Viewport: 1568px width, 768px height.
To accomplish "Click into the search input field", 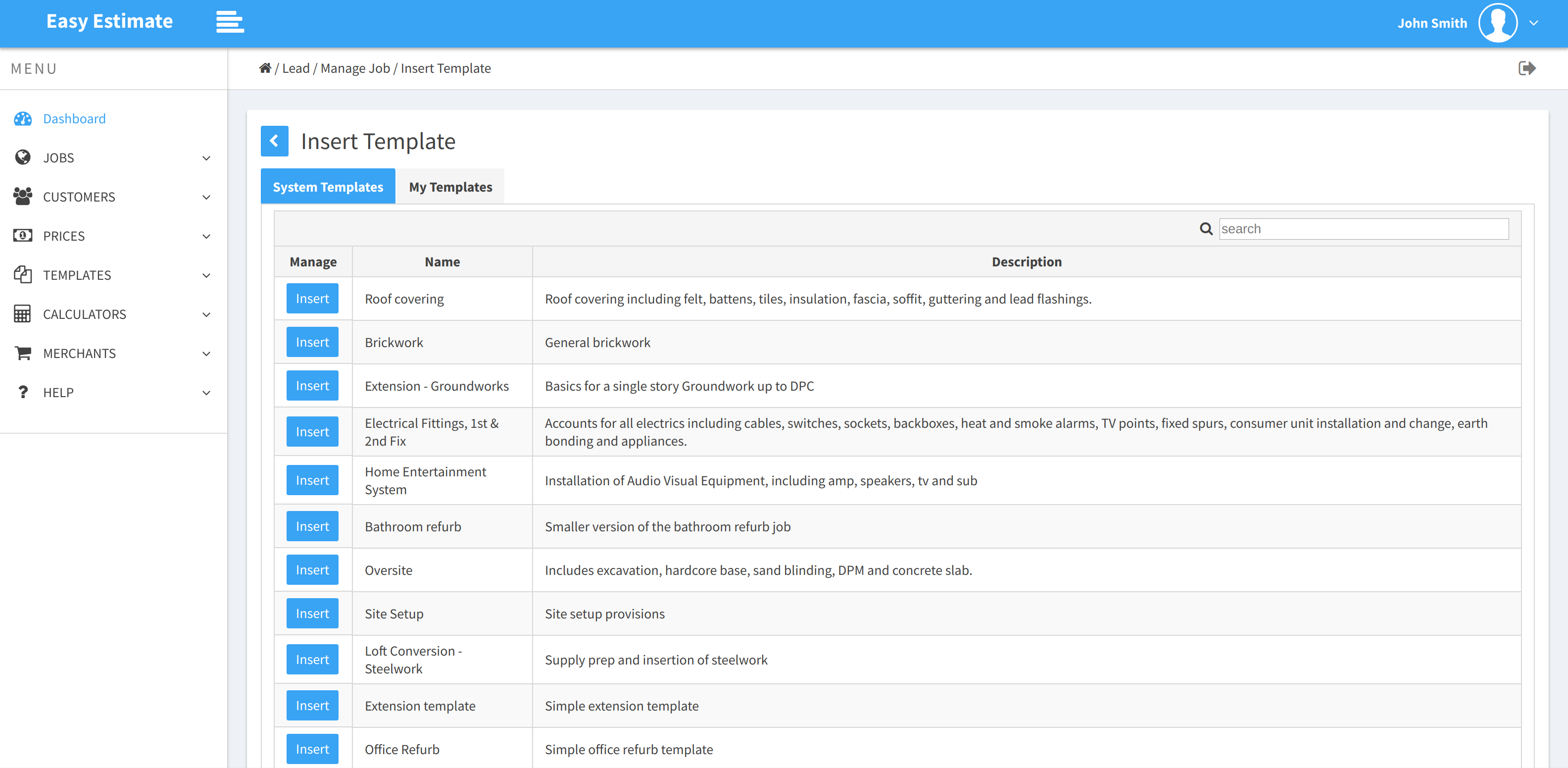I will 1364,229.
